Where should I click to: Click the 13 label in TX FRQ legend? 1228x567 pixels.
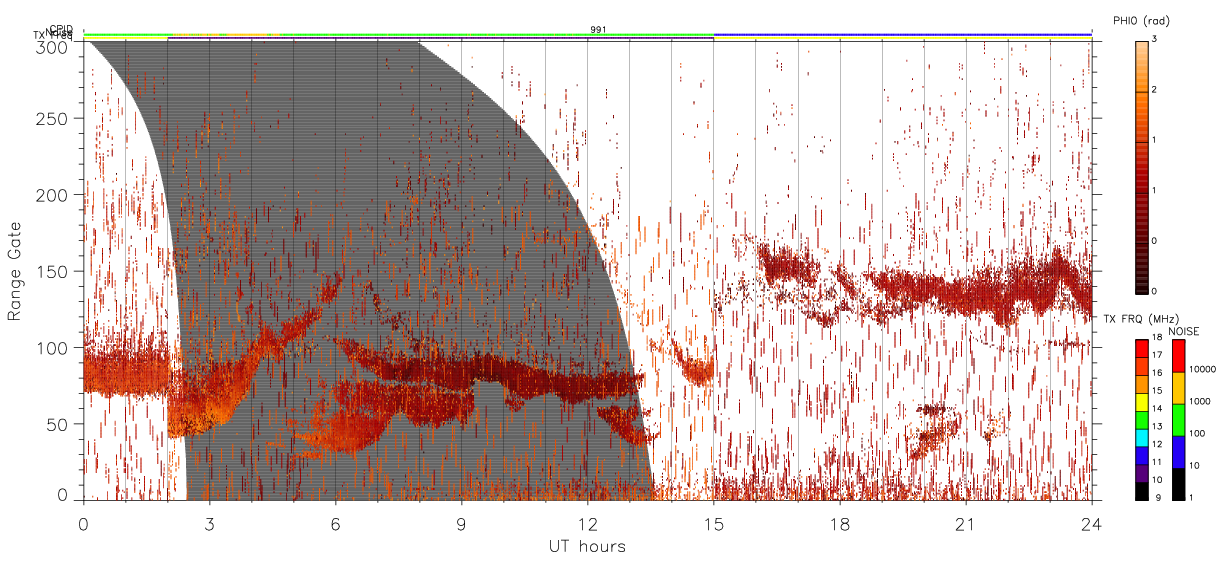(1157, 426)
